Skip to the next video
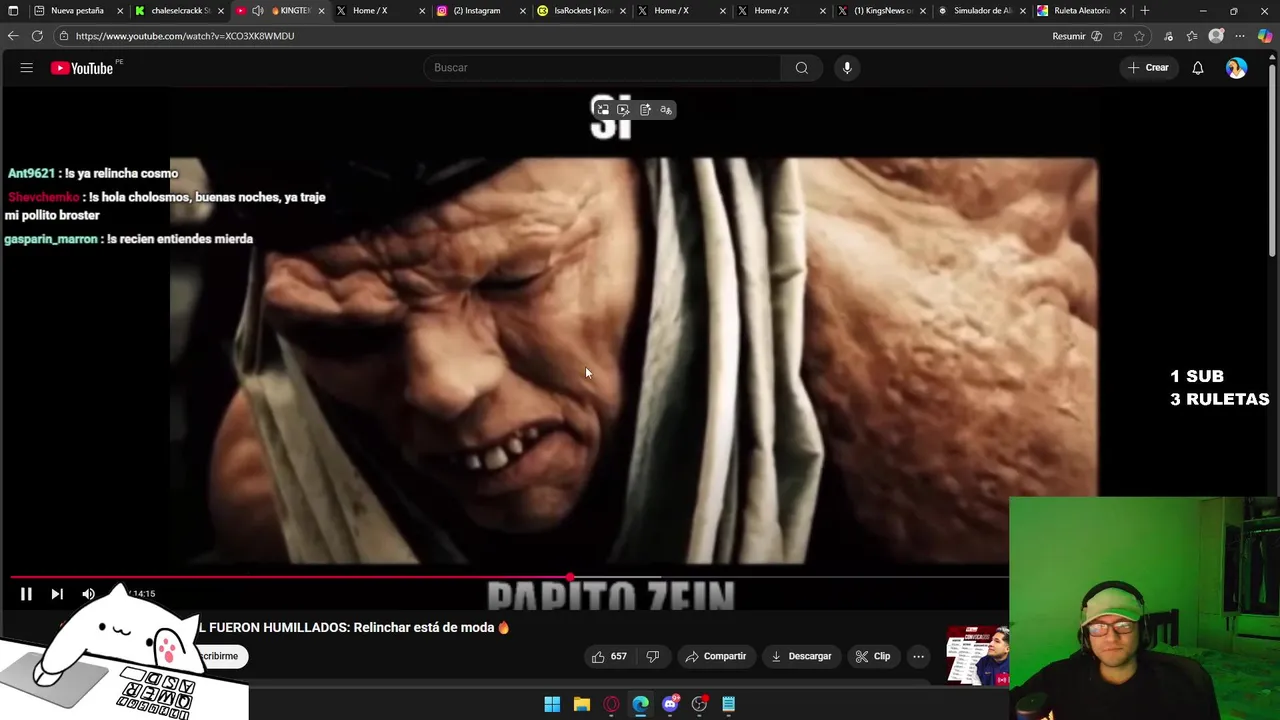The width and height of the screenshot is (1280, 720). pos(57,594)
